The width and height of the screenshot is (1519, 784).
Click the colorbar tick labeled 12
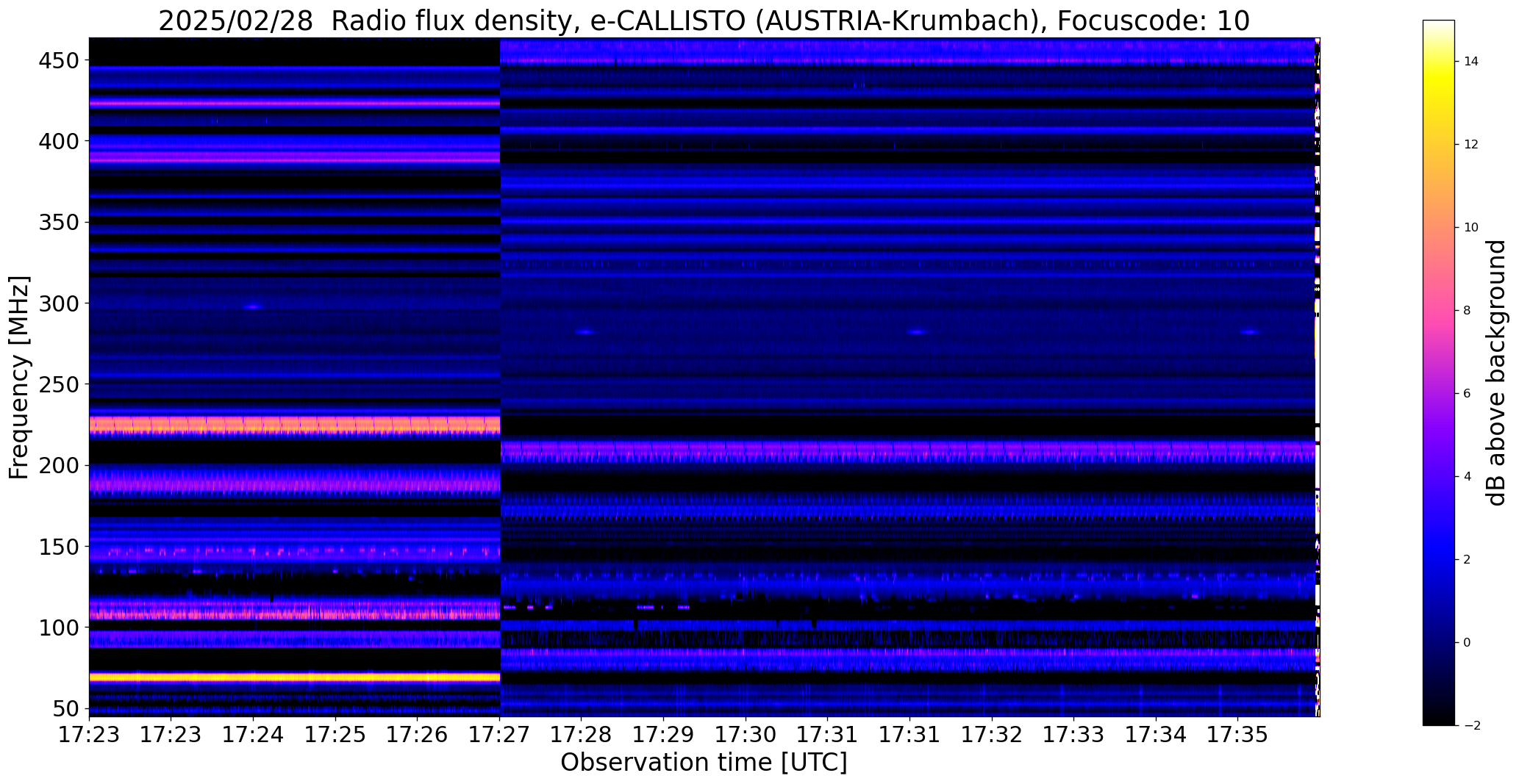pos(1470,145)
